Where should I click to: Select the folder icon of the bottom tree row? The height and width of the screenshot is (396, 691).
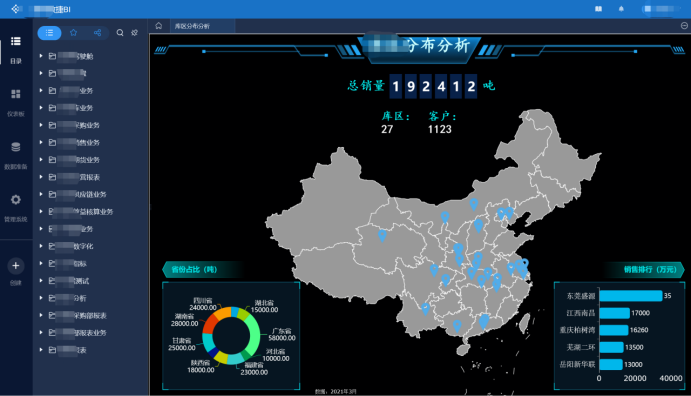point(52,350)
